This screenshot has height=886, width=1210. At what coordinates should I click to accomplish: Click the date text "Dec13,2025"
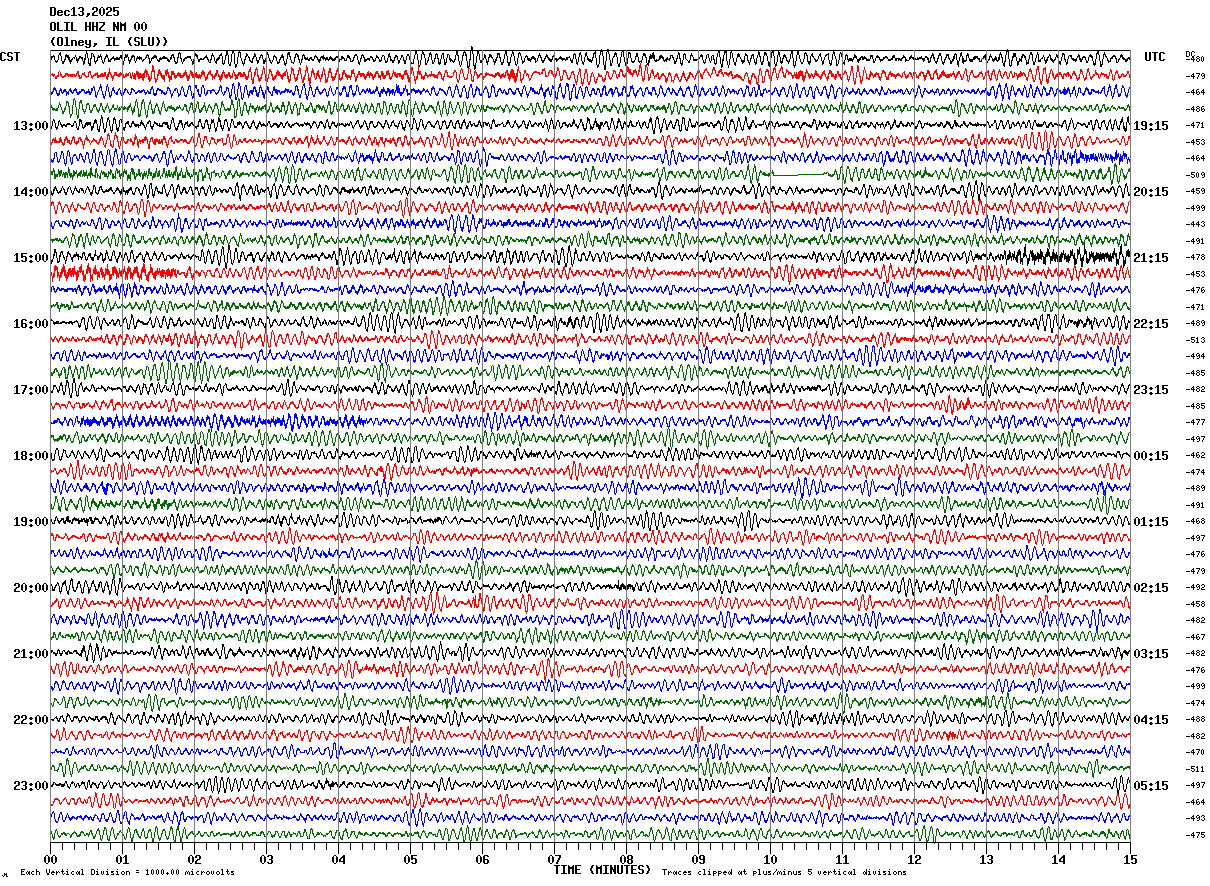[x=84, y=12]
